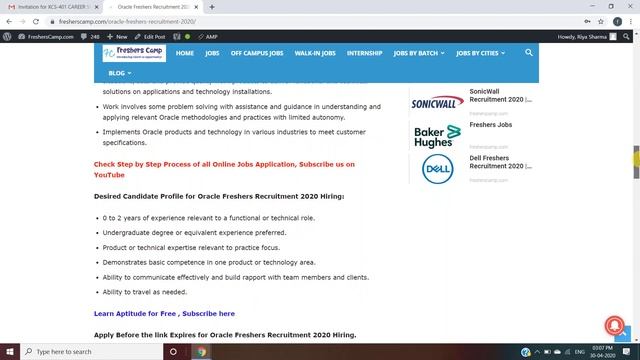Expand the Blog dropdown menu

coord(120,73)
